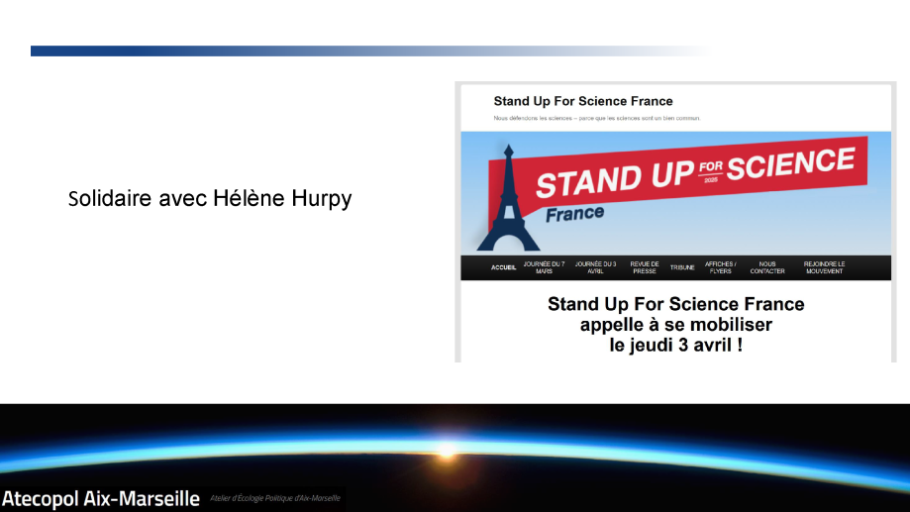910x512 pixels.
Task: Open the AFFICHES / FLYERS menu item
Action: 720,268
